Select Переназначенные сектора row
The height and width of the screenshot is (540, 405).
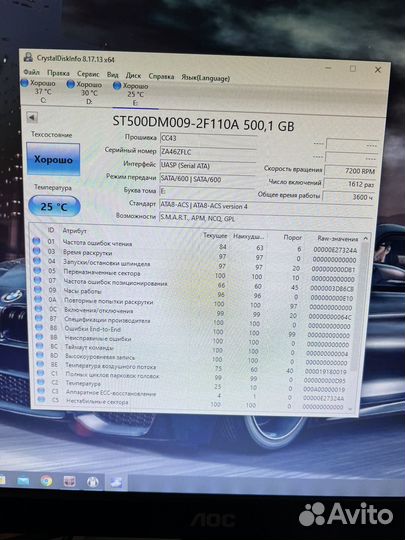[x=195, y=275]
